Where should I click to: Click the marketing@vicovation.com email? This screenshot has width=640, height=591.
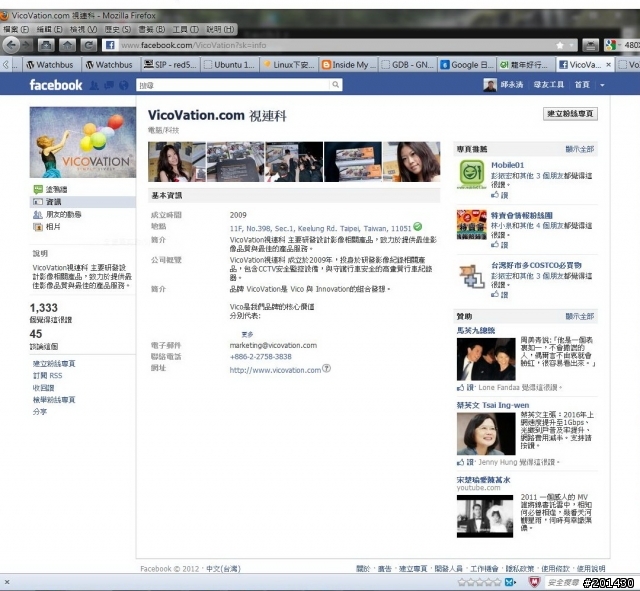pos(273,345)
